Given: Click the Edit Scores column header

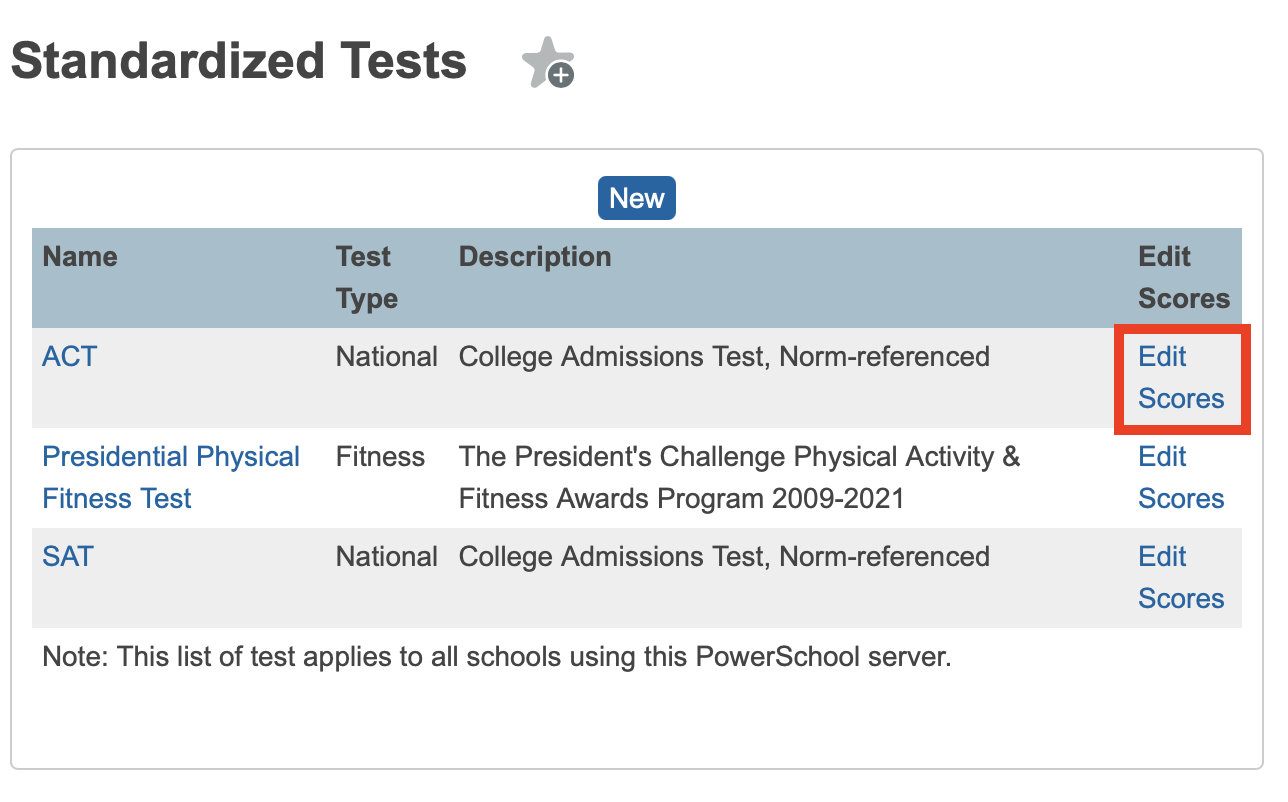Looking at the screenshot, I should point(1183,278).
